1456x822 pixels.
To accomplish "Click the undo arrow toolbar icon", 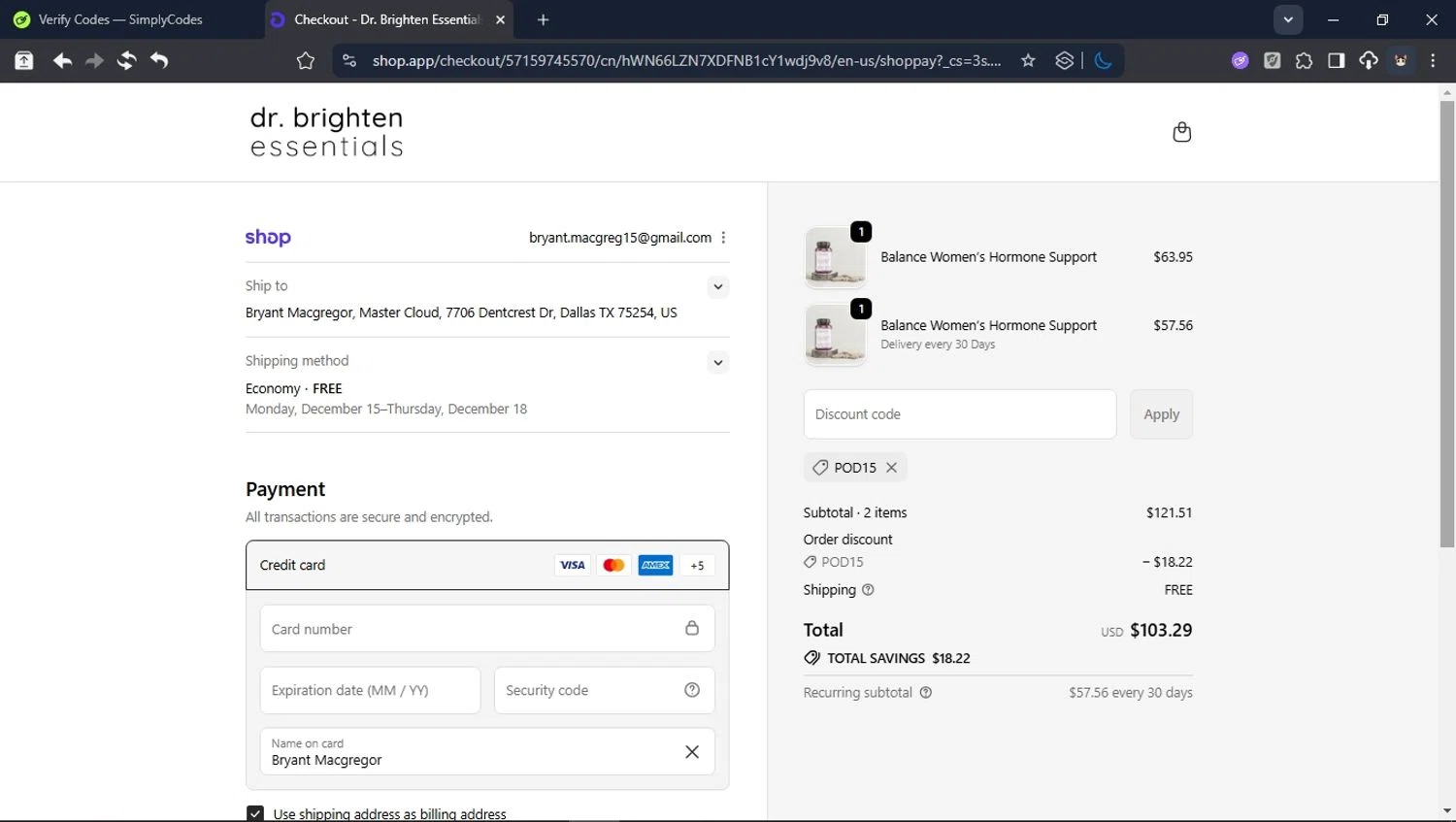I will (159, 60).
